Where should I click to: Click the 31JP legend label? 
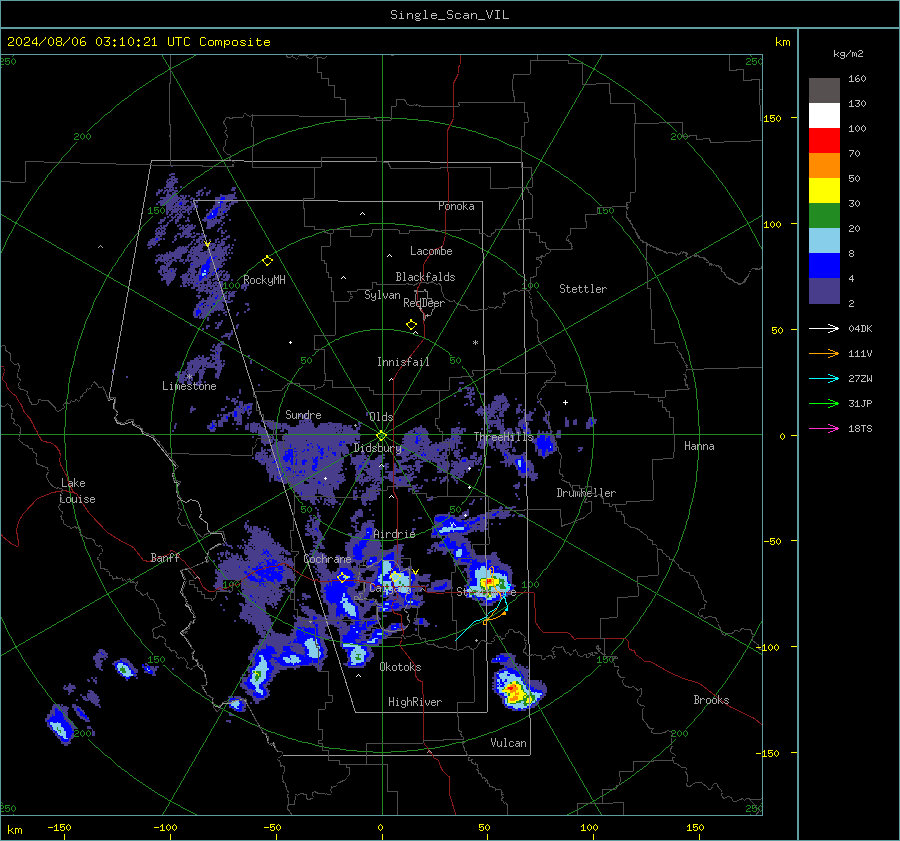click(860, 404)
